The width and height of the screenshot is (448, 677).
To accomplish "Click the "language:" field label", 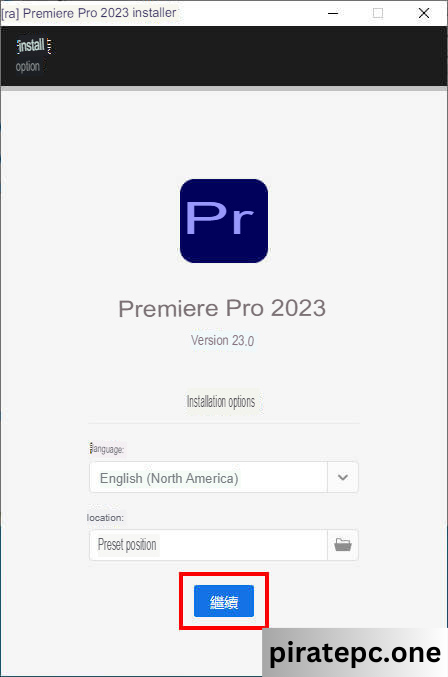I will coord(107,449).
